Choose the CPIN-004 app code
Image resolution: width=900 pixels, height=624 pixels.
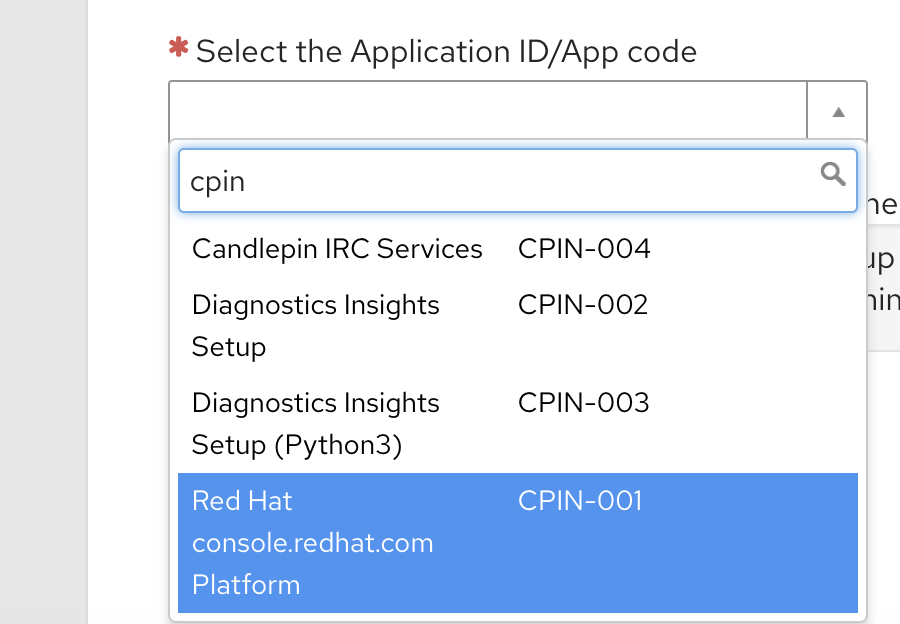(x=584, y=249)
